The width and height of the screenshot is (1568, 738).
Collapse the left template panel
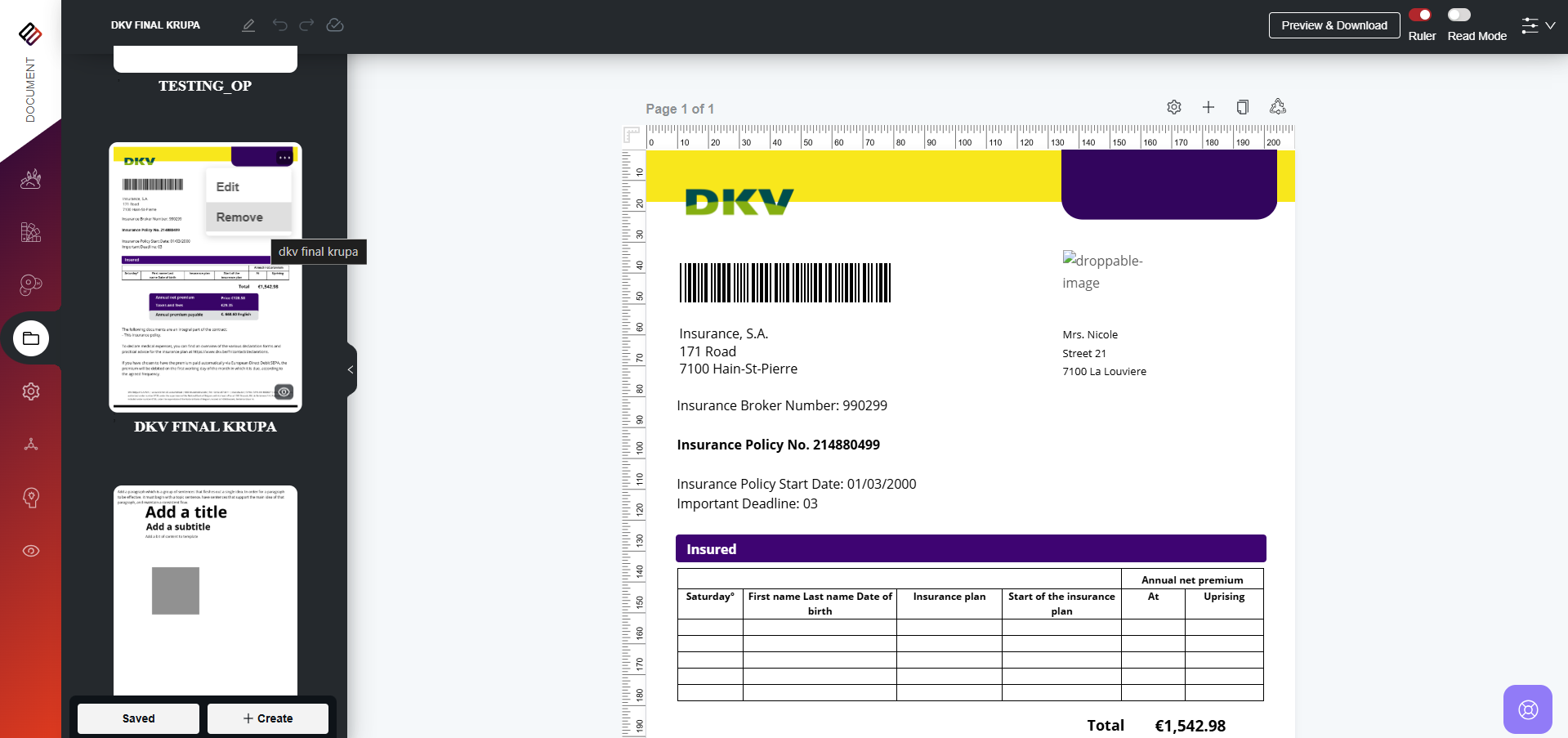click(351, 369)
